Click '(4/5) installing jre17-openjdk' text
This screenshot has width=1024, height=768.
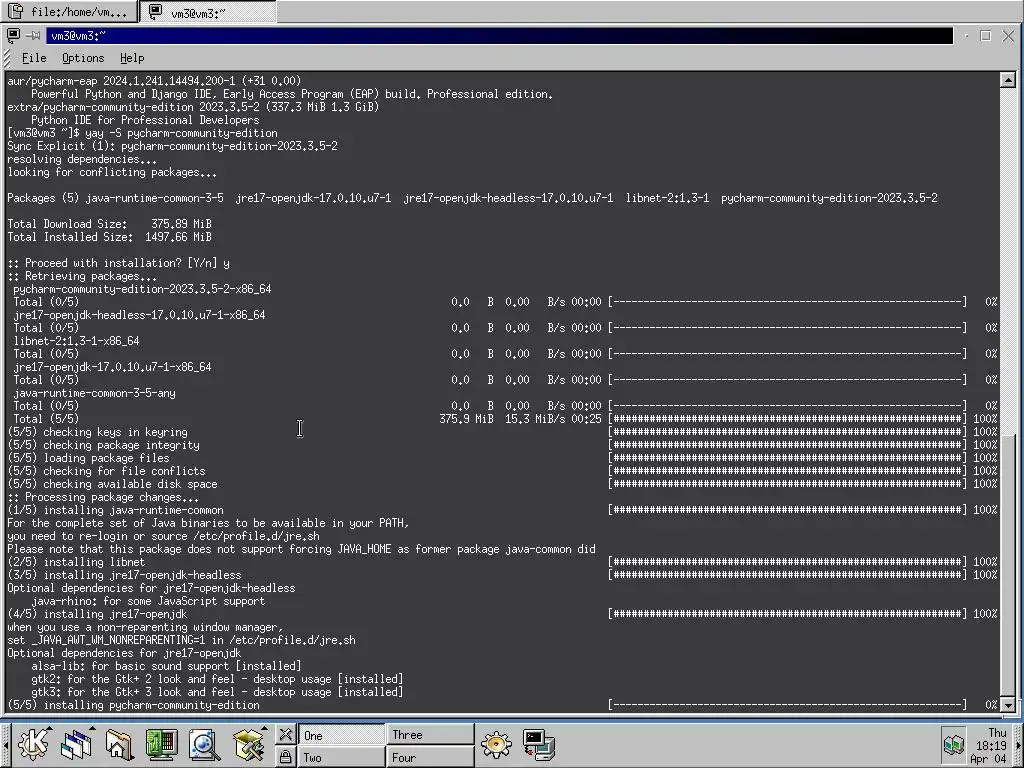click(97, 614)
